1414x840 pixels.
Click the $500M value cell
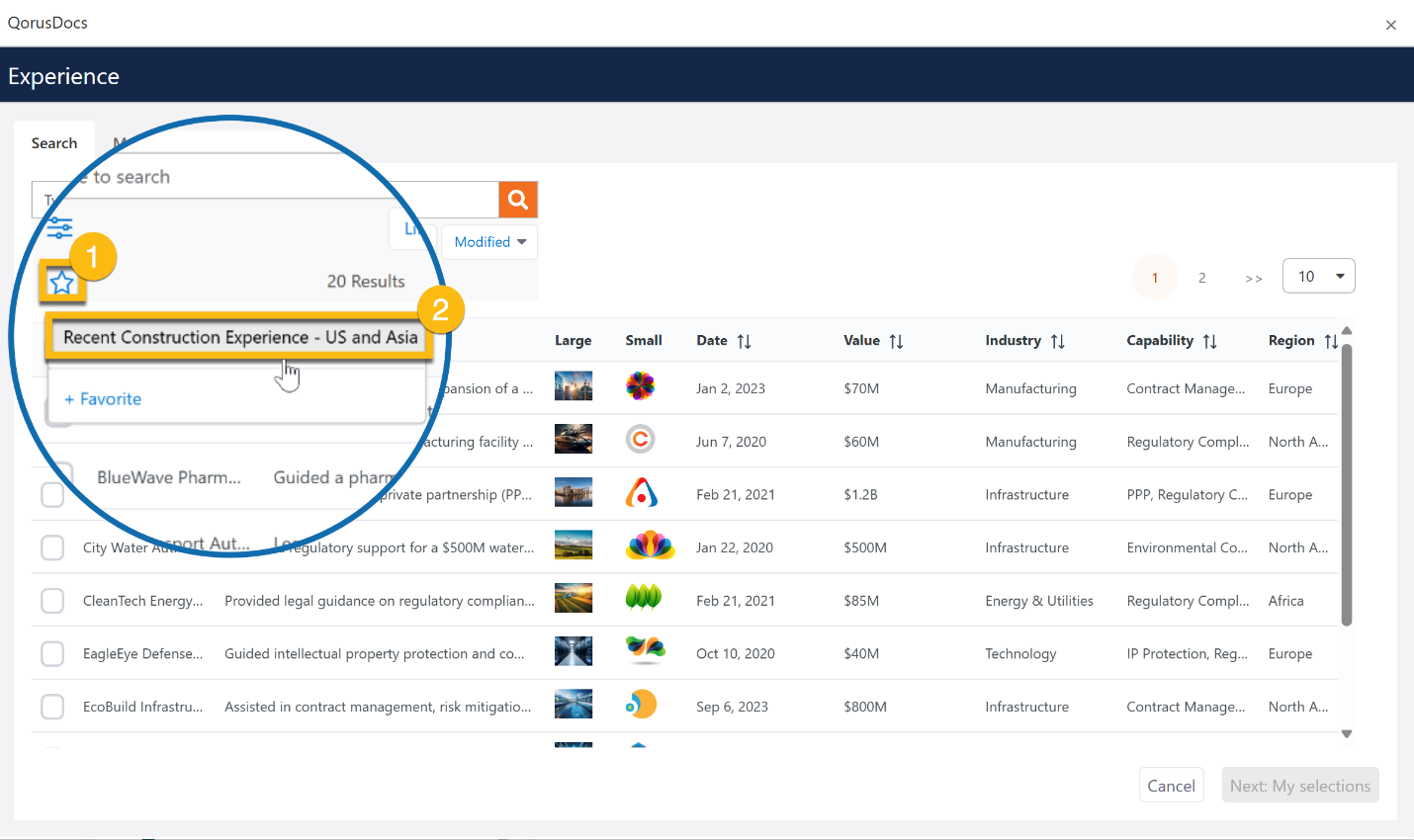[865, 547]
